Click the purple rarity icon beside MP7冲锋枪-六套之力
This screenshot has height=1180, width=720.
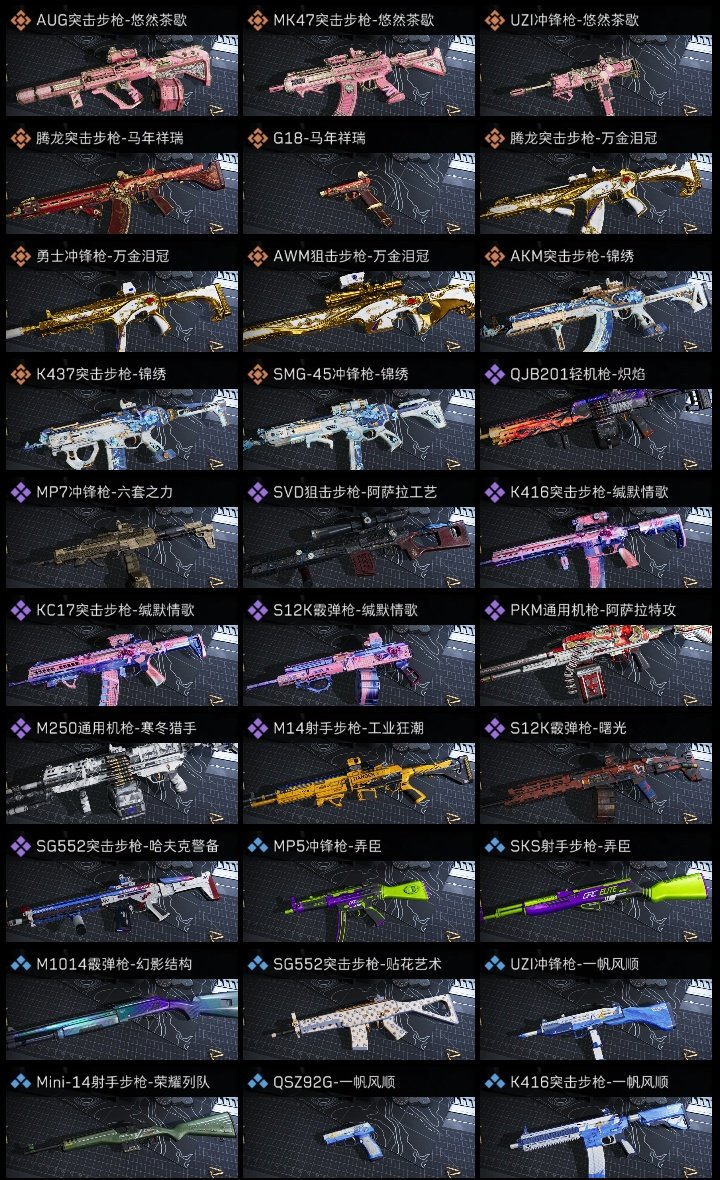point(20,492)
